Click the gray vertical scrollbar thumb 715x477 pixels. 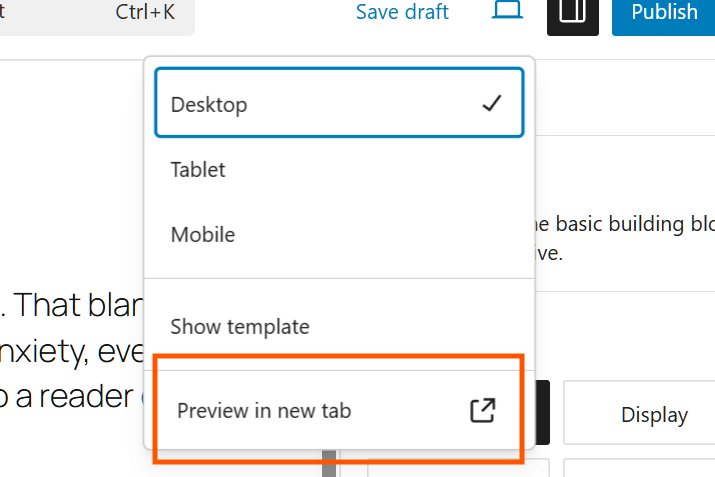[x=328, y=464]
